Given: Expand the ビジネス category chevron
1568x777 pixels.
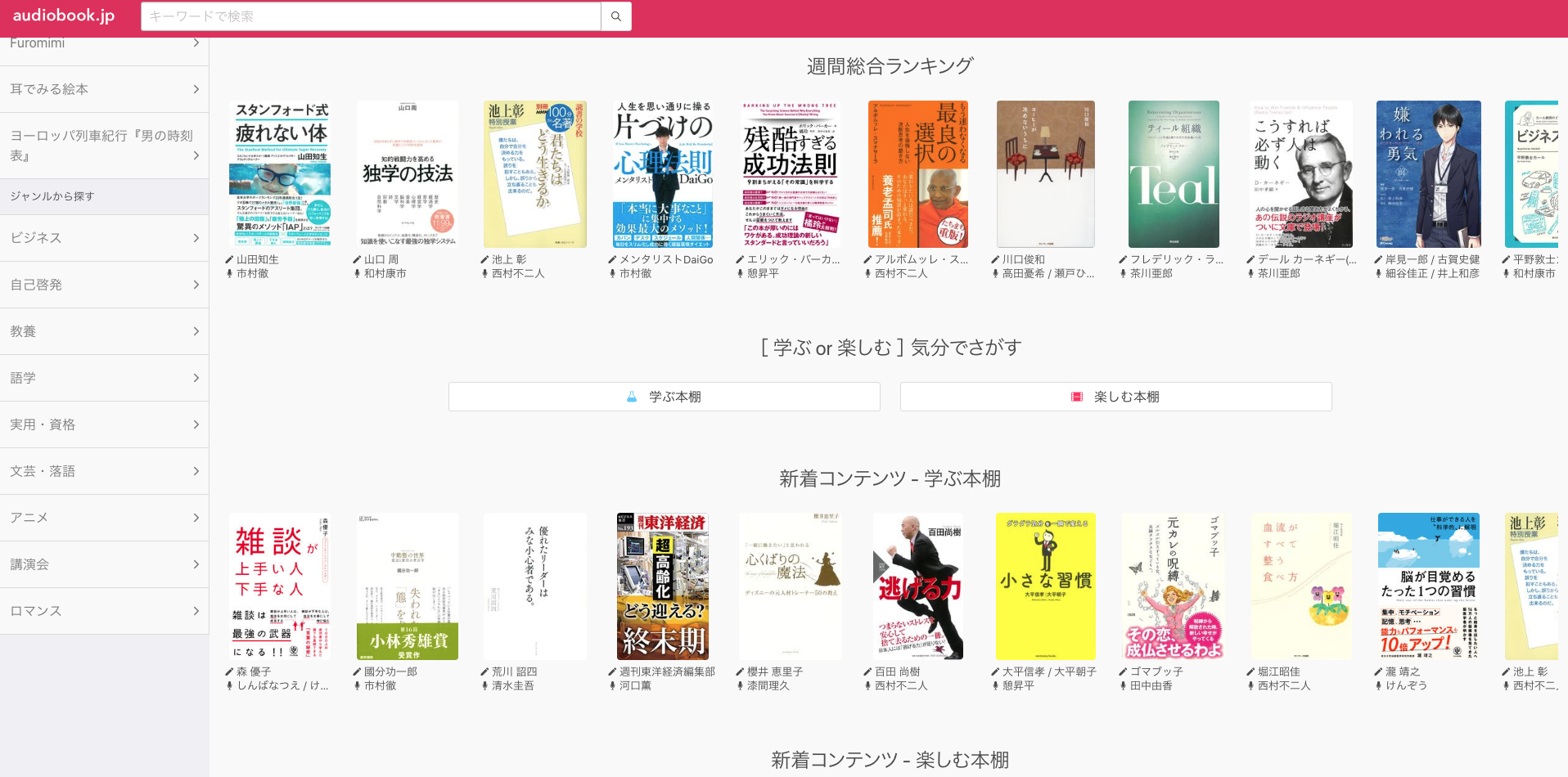Looking at the screenshot, I should (x=196, y=238).
